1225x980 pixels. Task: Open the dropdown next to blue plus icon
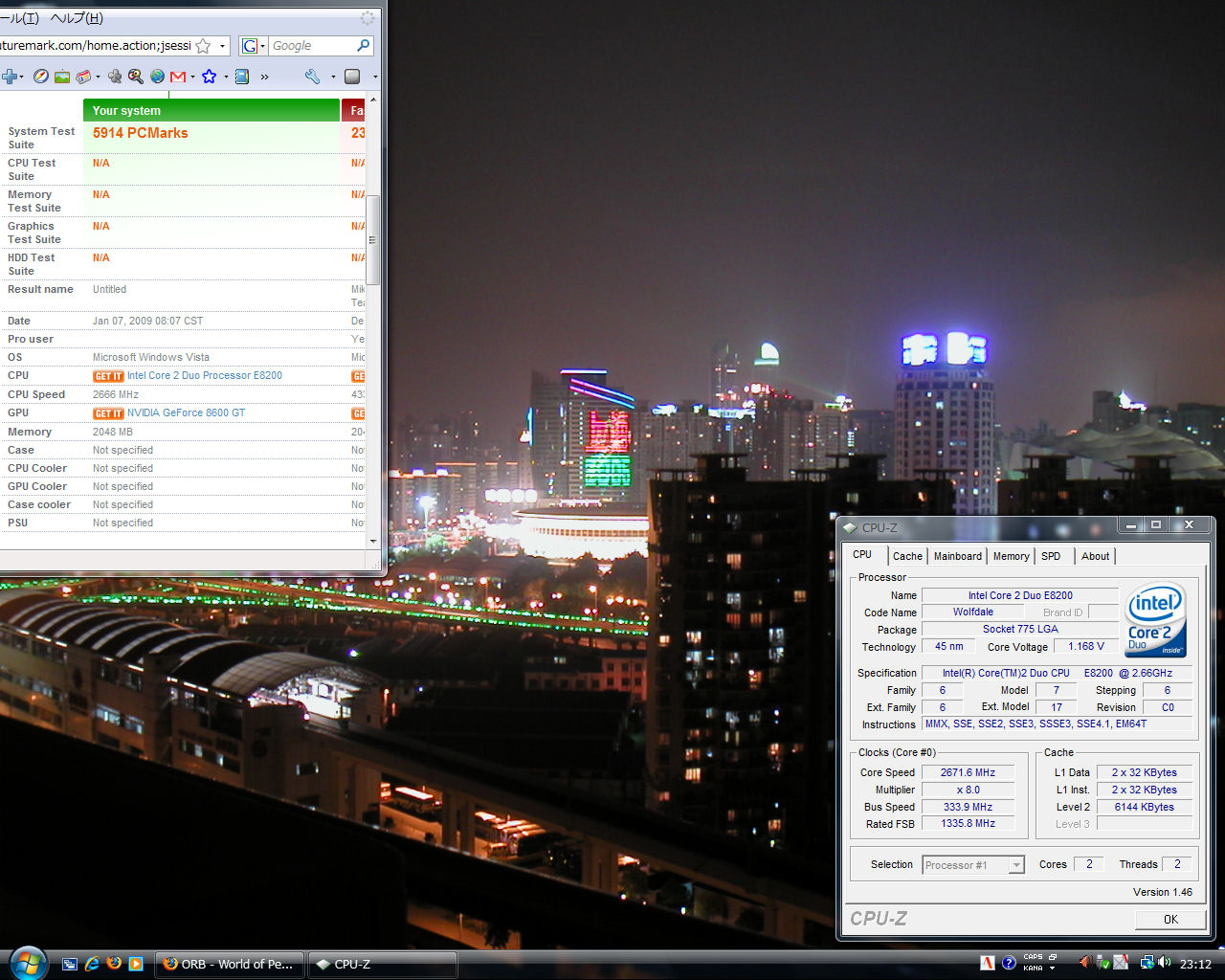click(23, 77)
